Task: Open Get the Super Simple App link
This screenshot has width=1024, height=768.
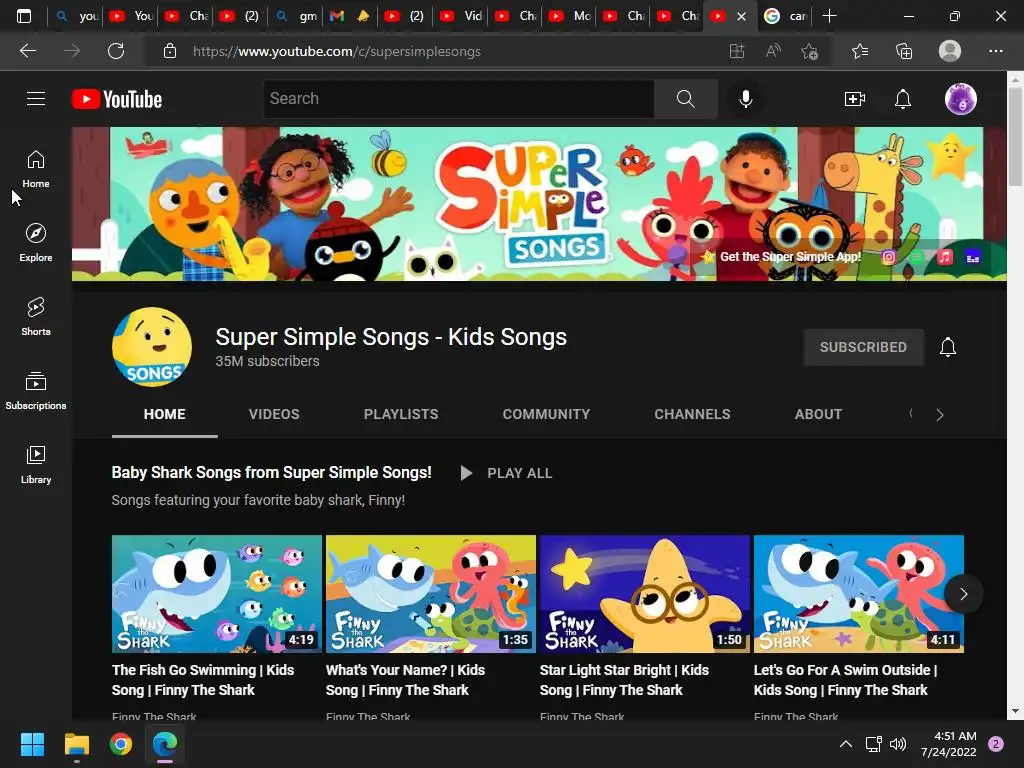Action: (790, 257)
